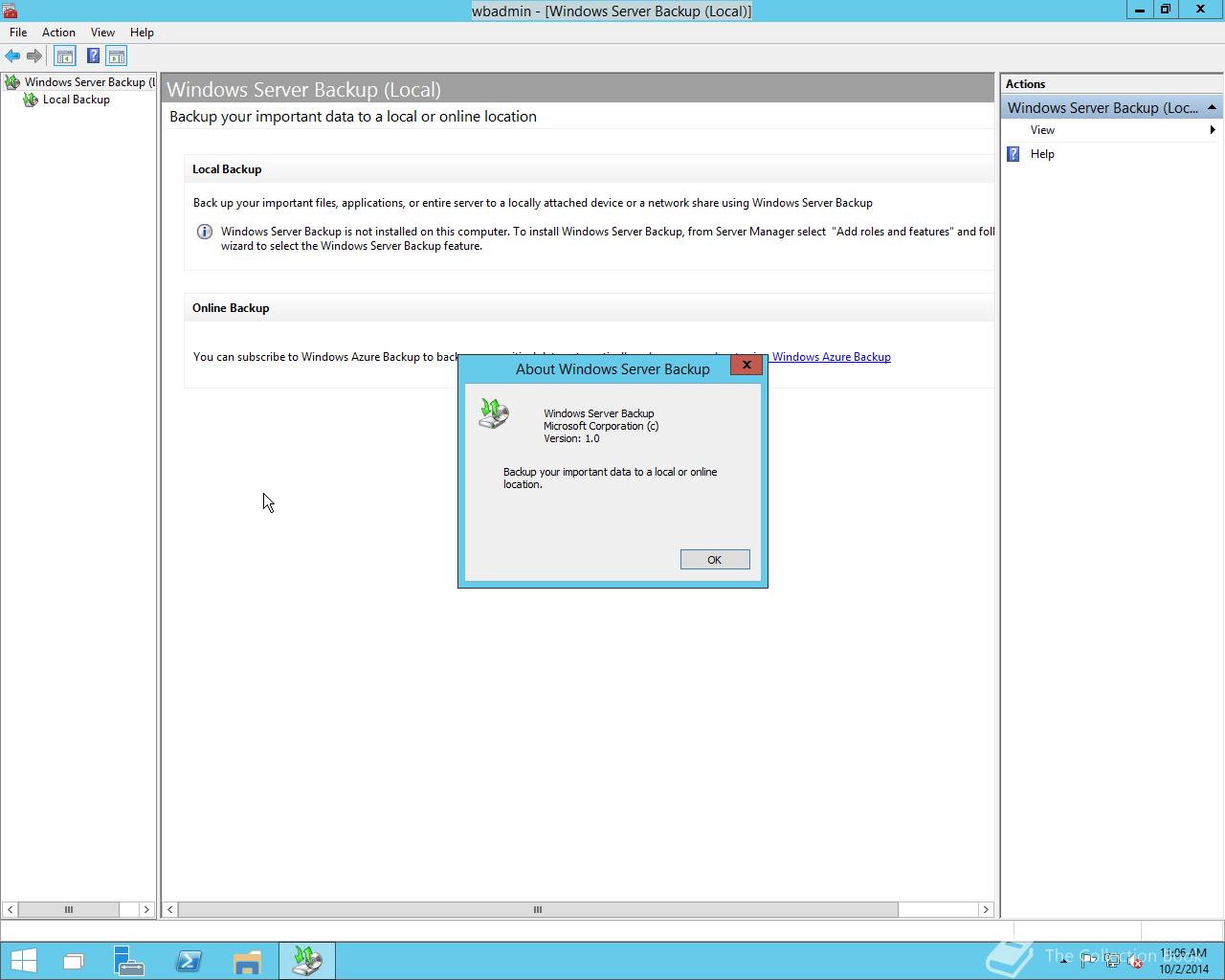Click the Help question-mark toolbar icon
This screenshot has height=980, width=1225.
pos(93,56)
